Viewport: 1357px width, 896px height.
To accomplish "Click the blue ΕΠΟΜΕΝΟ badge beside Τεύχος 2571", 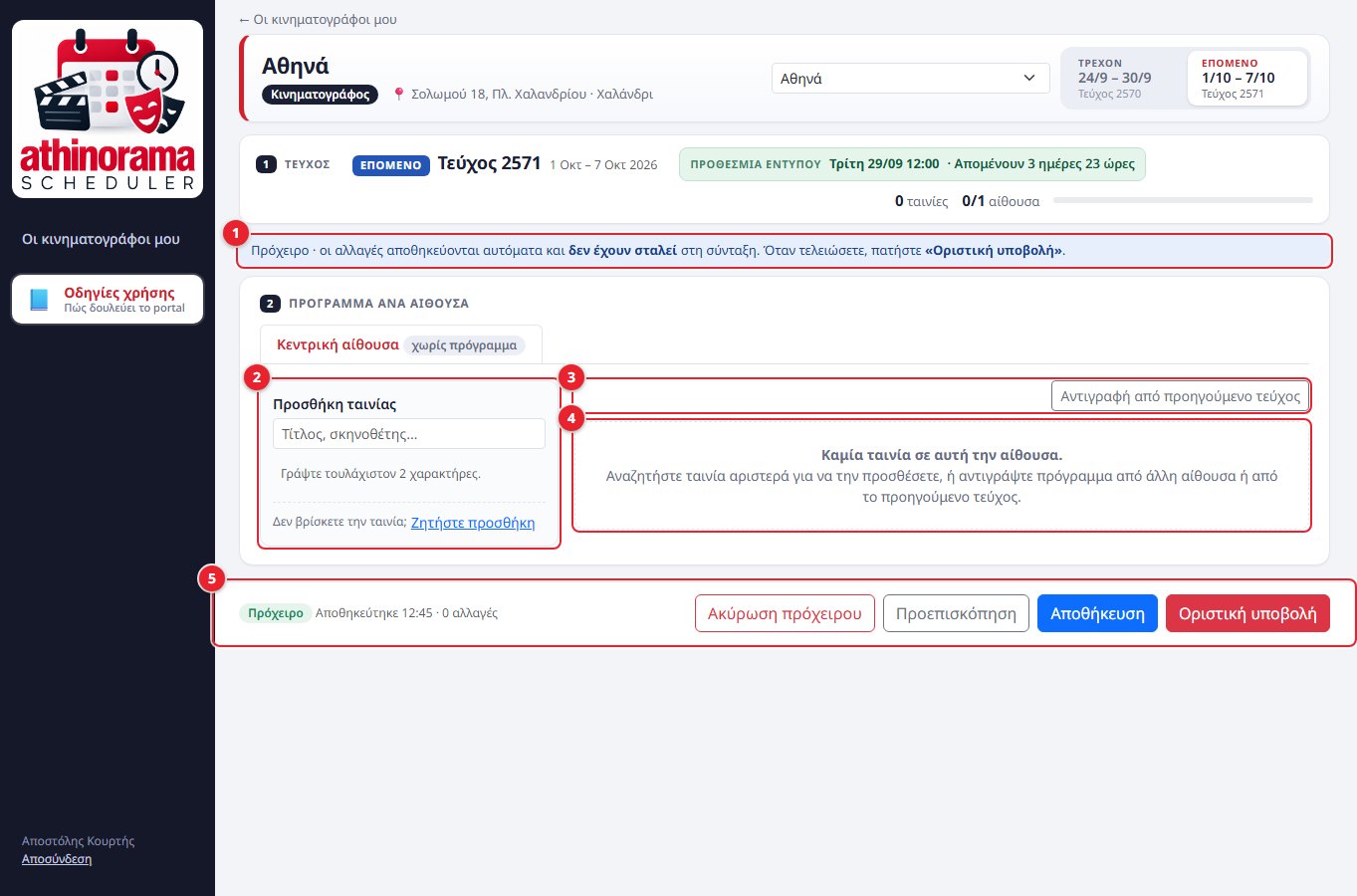I will click(390, 165).
